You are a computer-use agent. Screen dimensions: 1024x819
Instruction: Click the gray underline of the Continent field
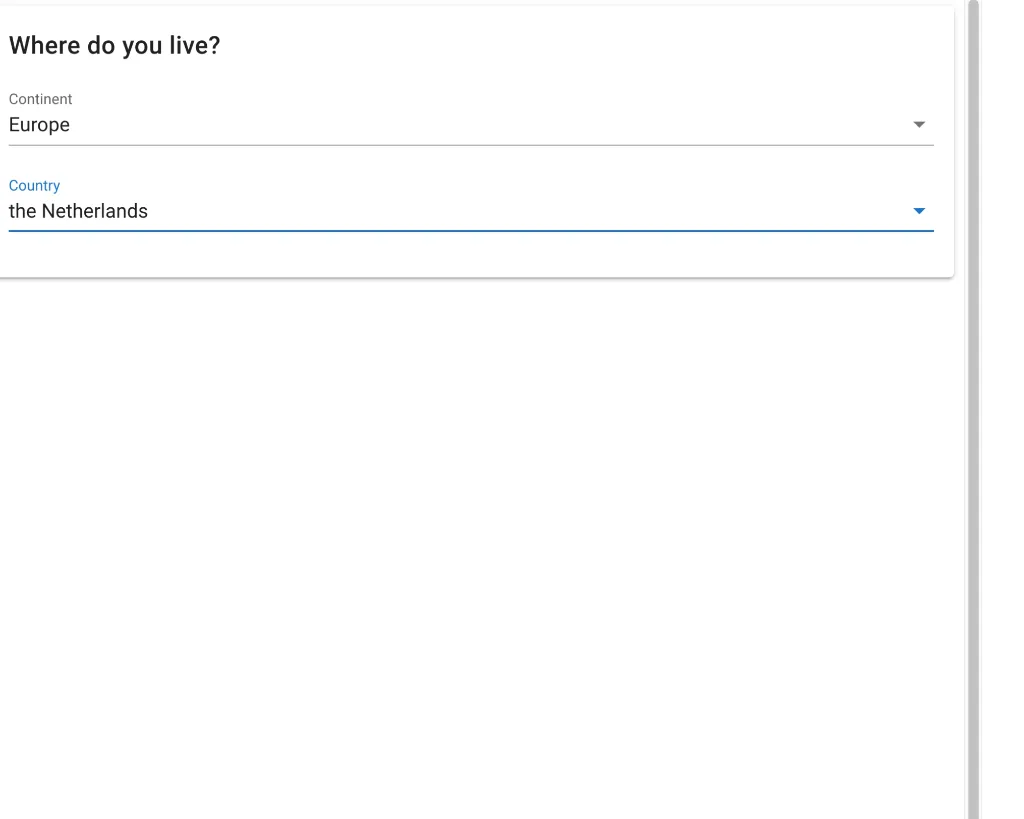[470, 145]
